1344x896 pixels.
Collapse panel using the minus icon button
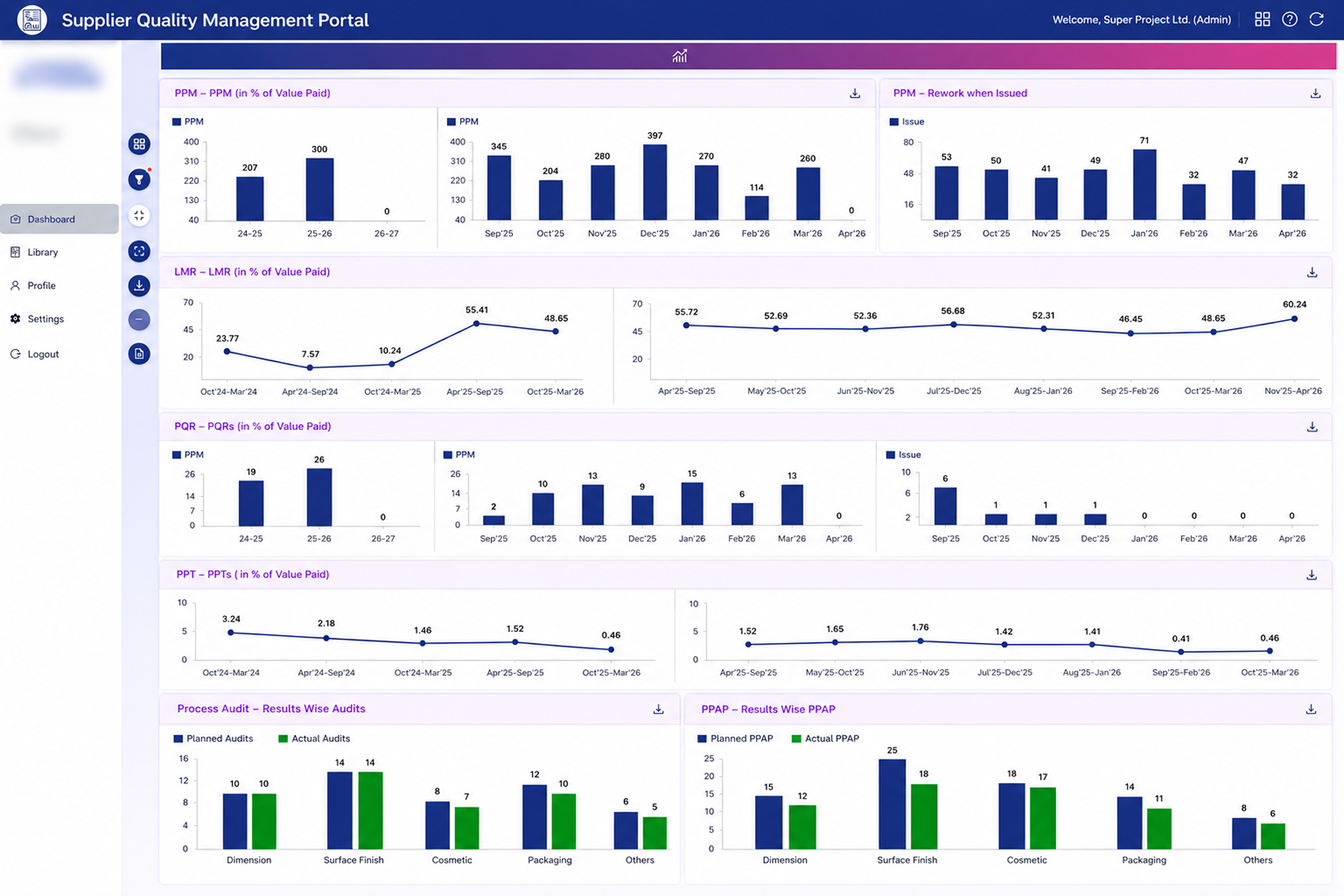pyautogui.click(x=139, y=320)
